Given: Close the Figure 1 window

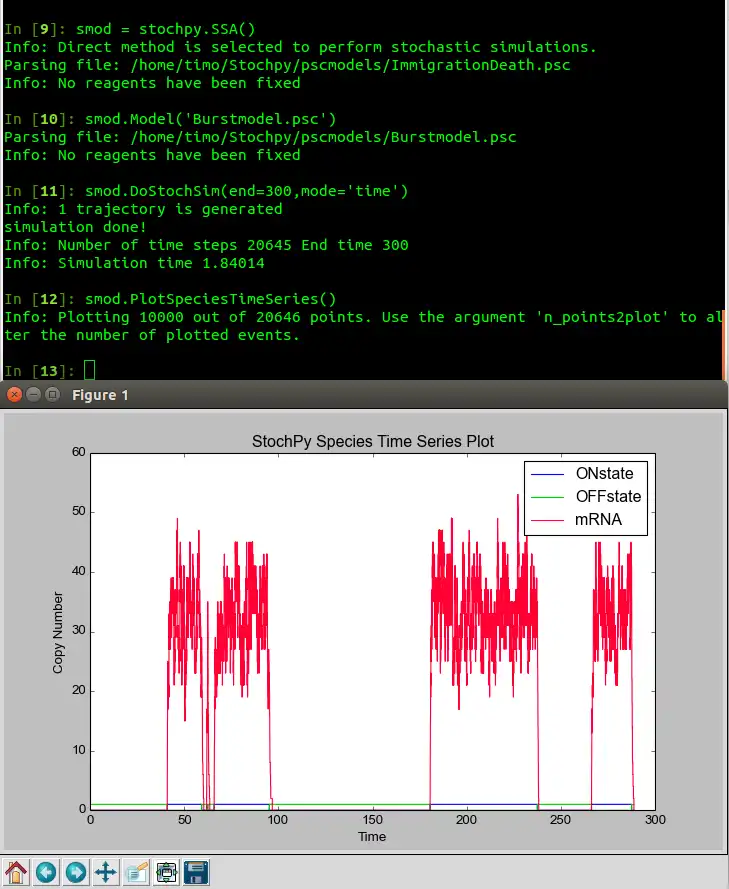Looking at the screenshot, I should 15,395.
